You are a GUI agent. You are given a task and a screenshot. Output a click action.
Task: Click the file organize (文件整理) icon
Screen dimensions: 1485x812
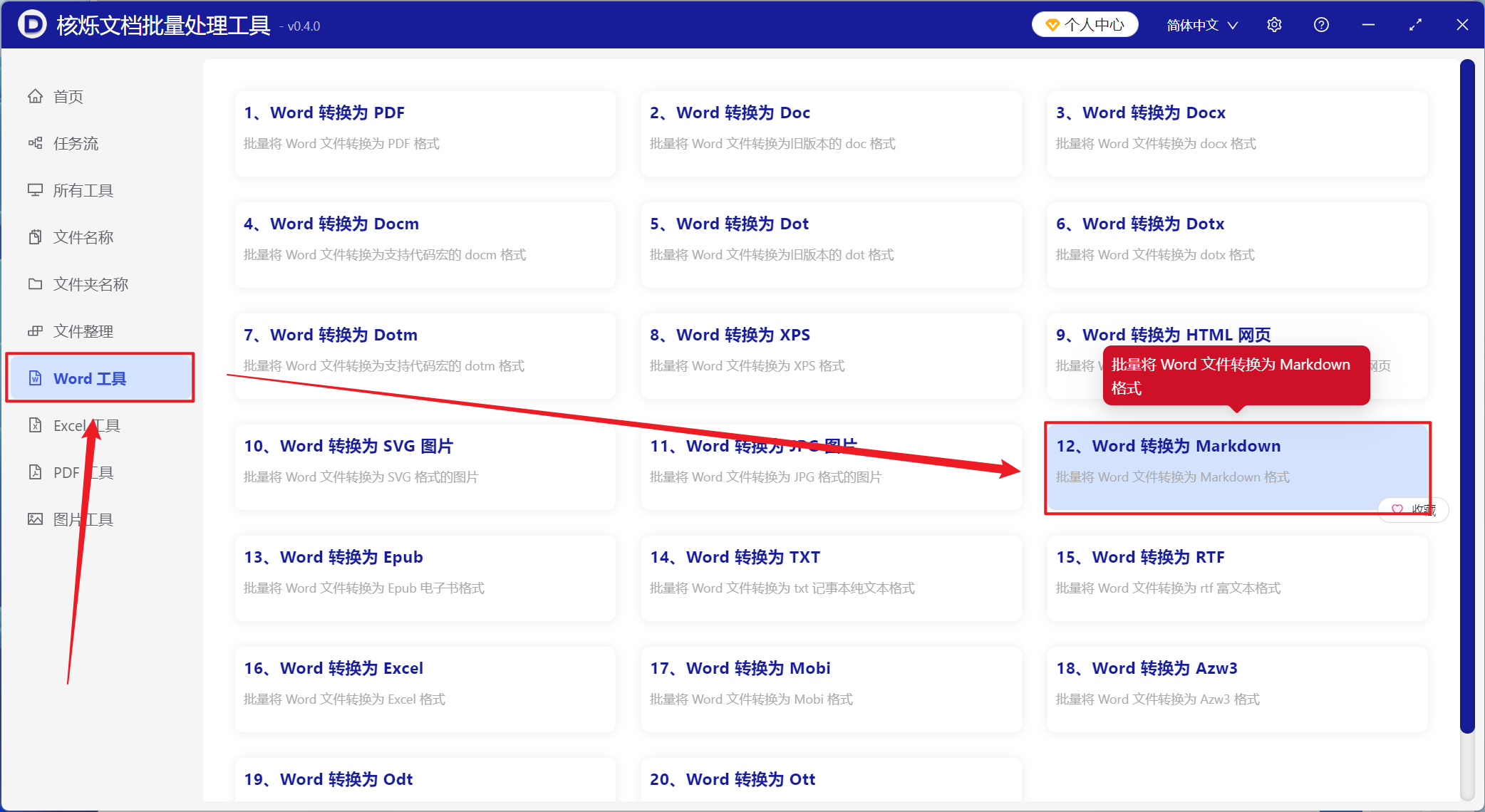[35, 331]
